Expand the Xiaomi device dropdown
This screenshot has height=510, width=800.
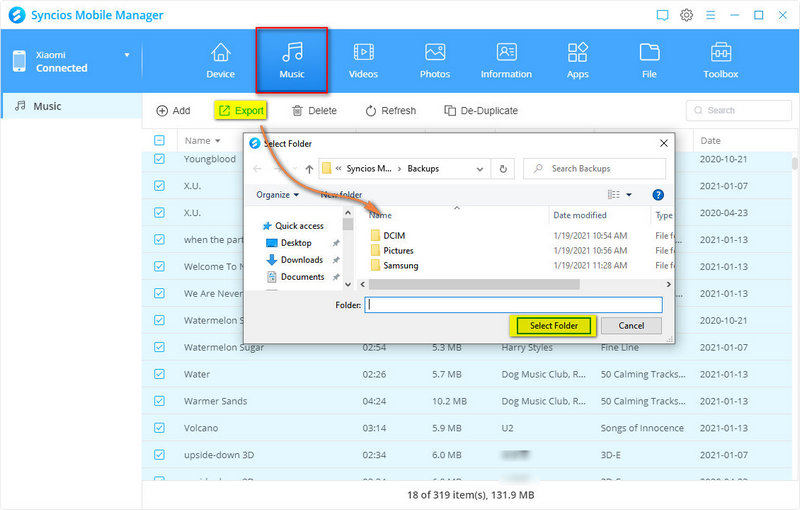pos(127,55)
